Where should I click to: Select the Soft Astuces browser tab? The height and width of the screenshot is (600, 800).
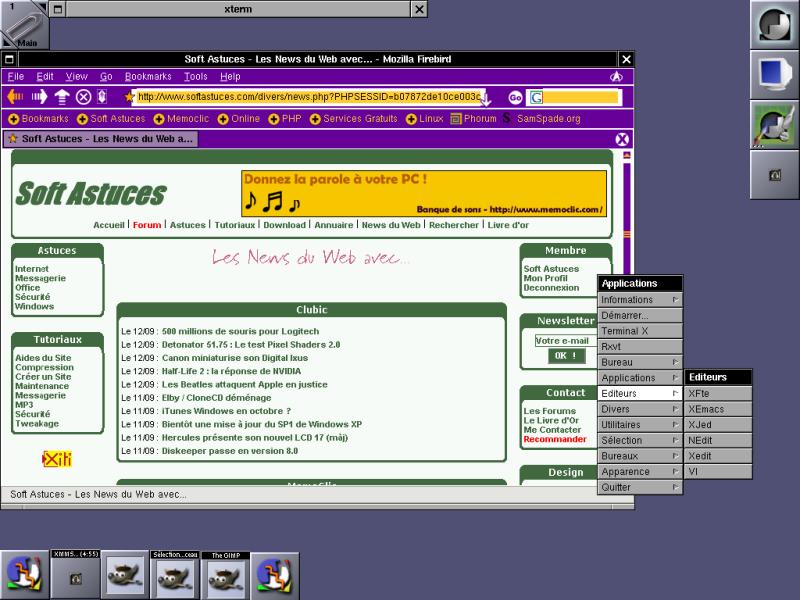tap(101, 139)
